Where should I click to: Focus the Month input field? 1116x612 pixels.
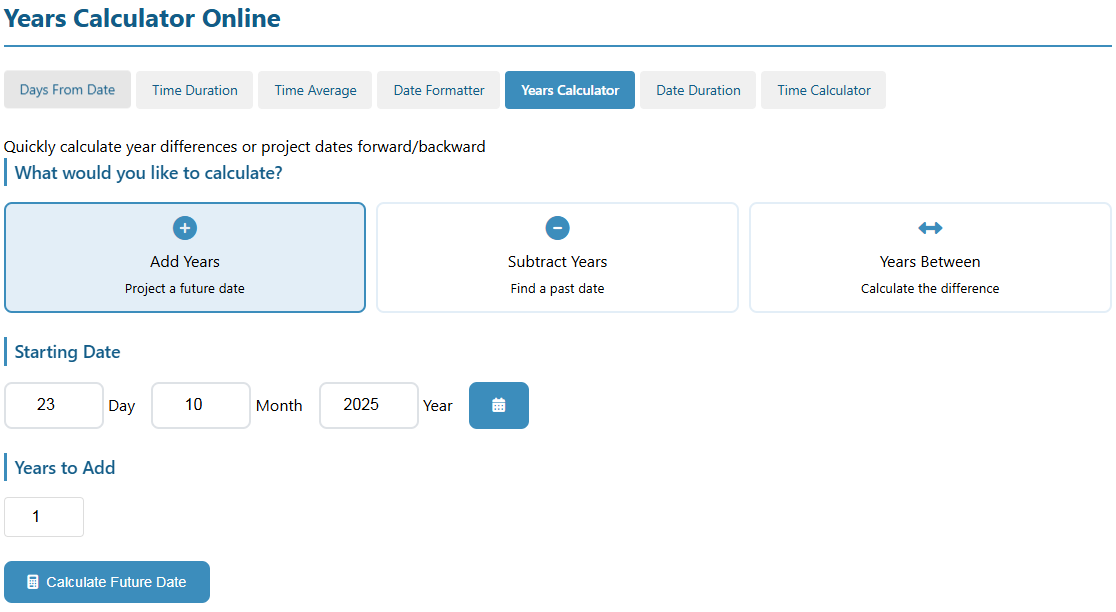(201, 405)
